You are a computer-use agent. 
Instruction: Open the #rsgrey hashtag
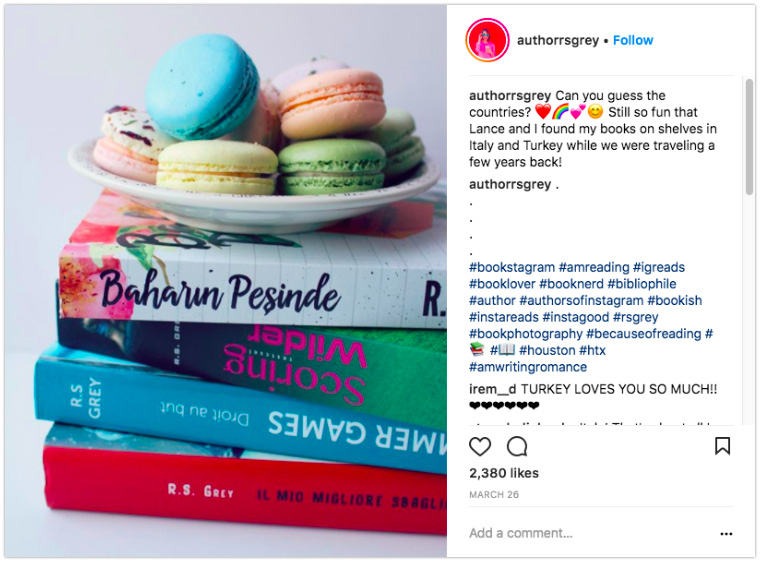(x=635, y=317)
